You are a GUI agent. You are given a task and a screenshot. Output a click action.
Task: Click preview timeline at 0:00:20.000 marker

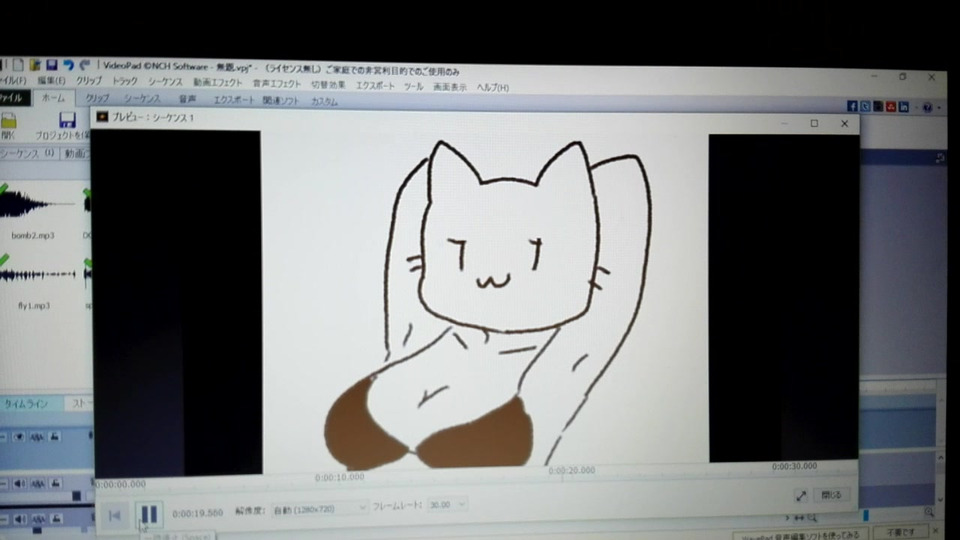click(x=571, y=470)
